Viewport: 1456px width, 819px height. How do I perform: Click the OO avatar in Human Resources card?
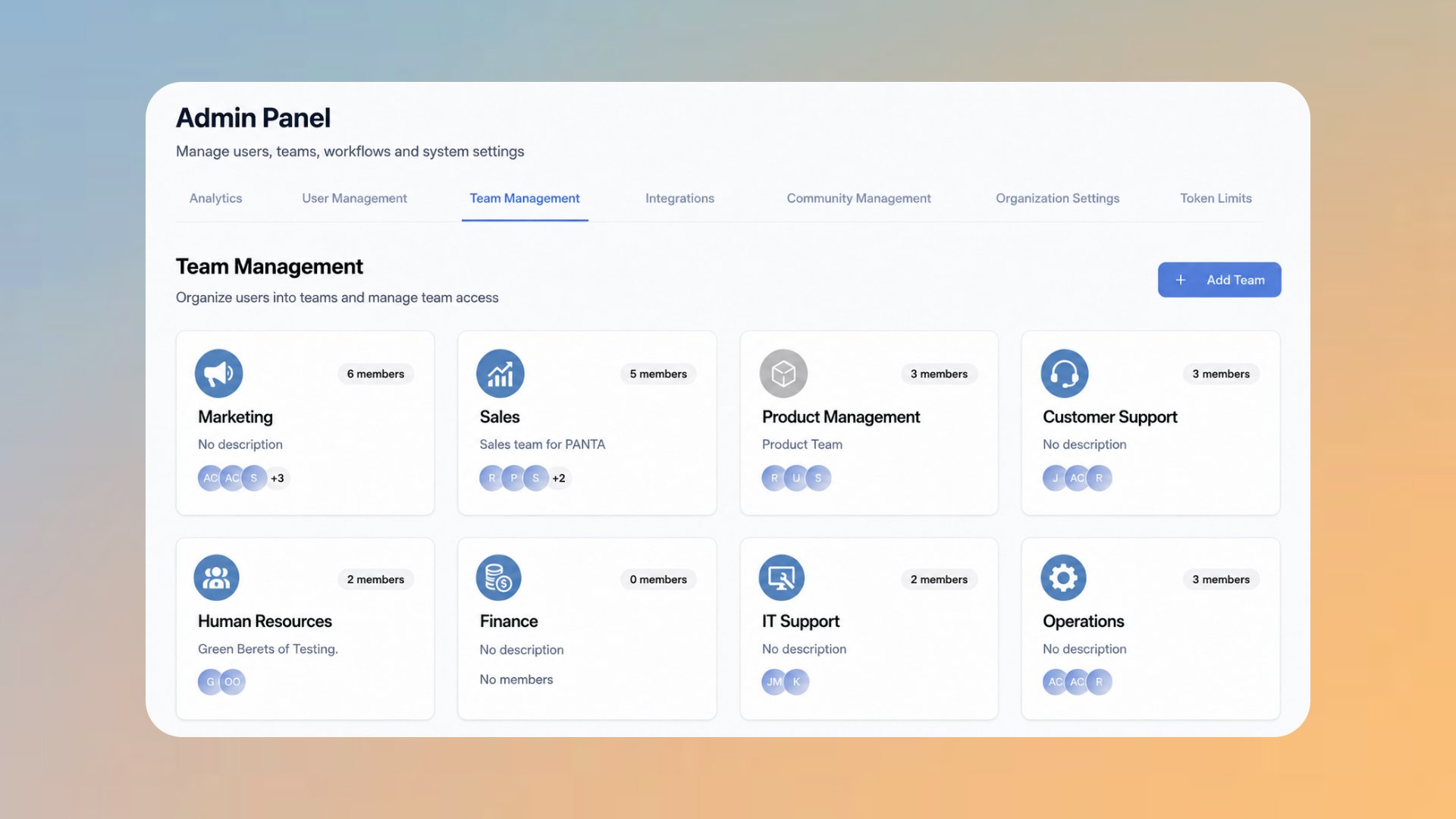(232, 682)
